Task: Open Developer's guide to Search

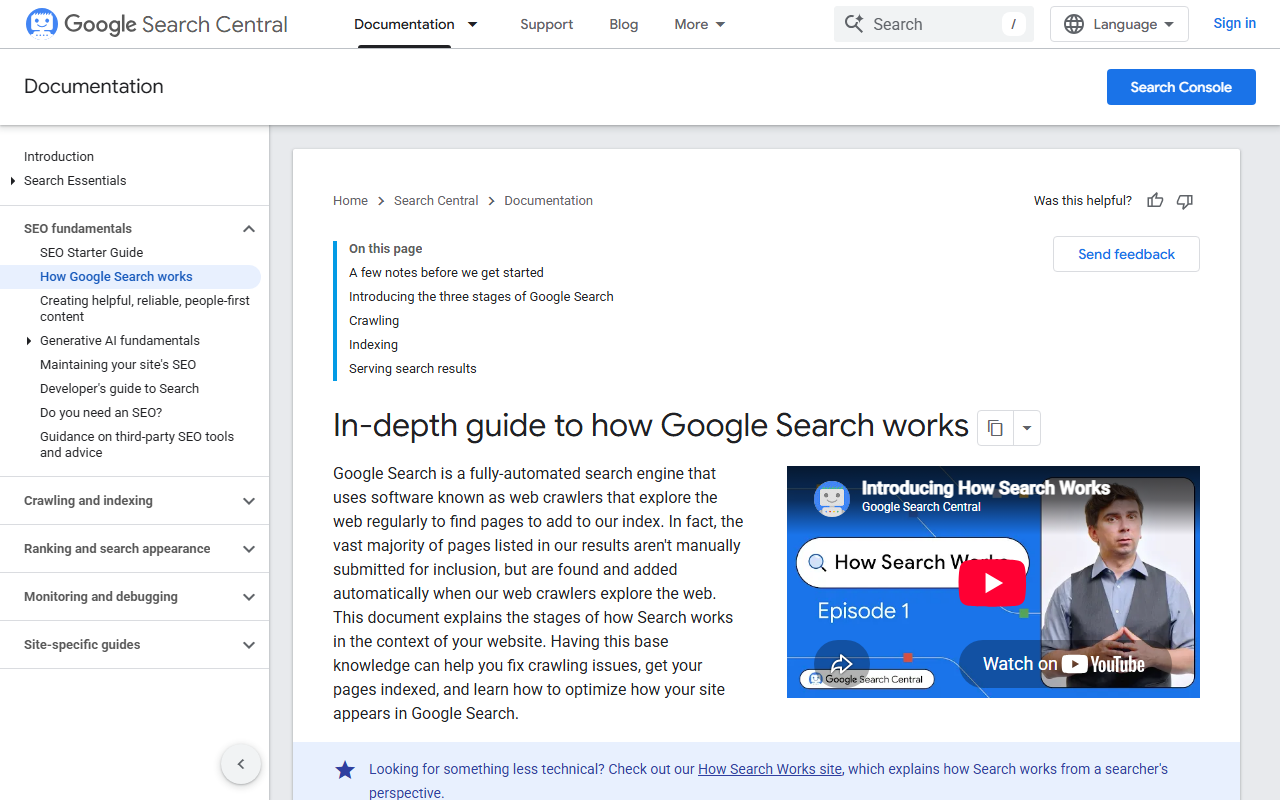Action: coord(119,389)
